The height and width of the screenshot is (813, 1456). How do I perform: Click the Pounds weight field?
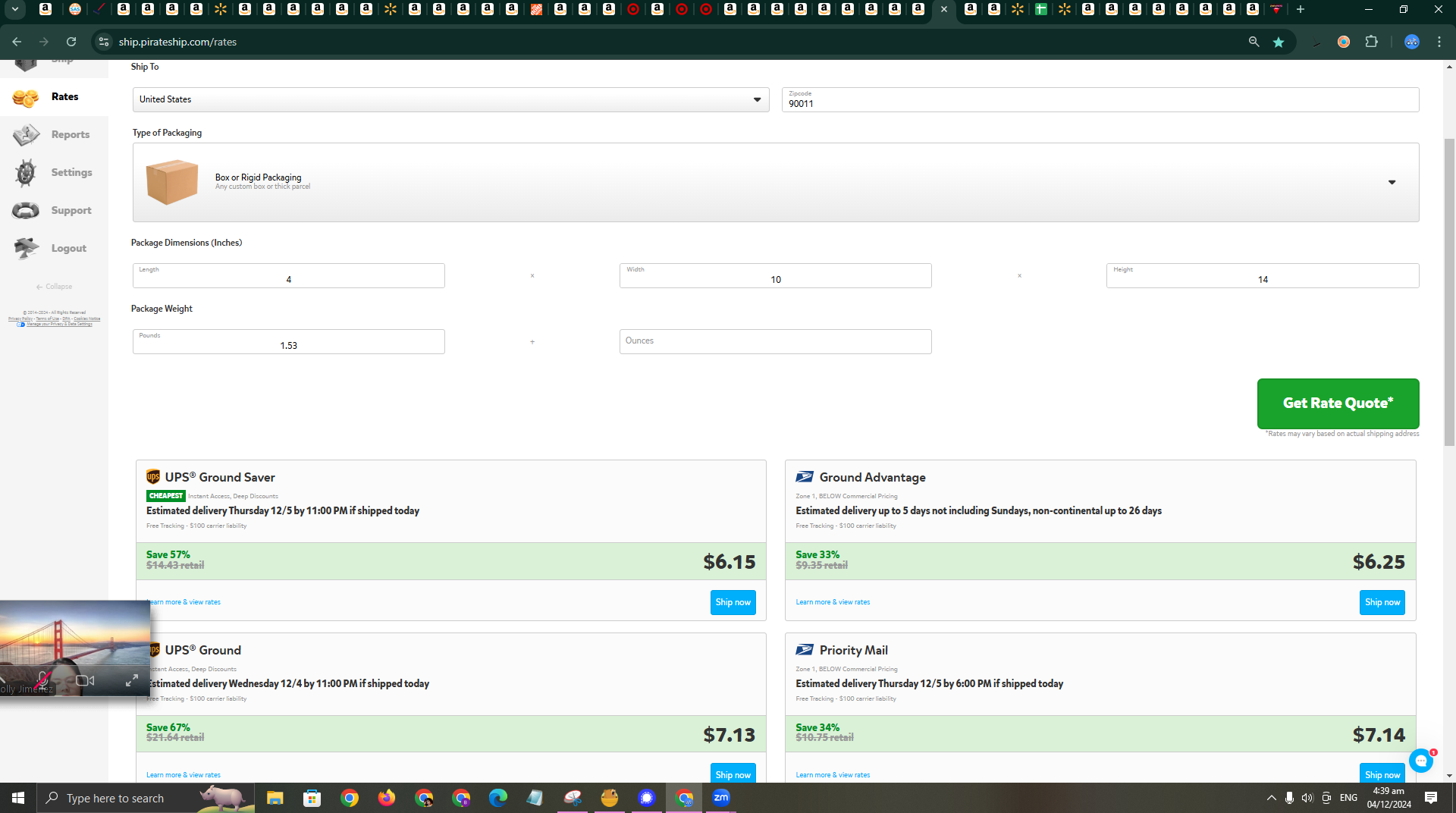click(x=288, y=341)
